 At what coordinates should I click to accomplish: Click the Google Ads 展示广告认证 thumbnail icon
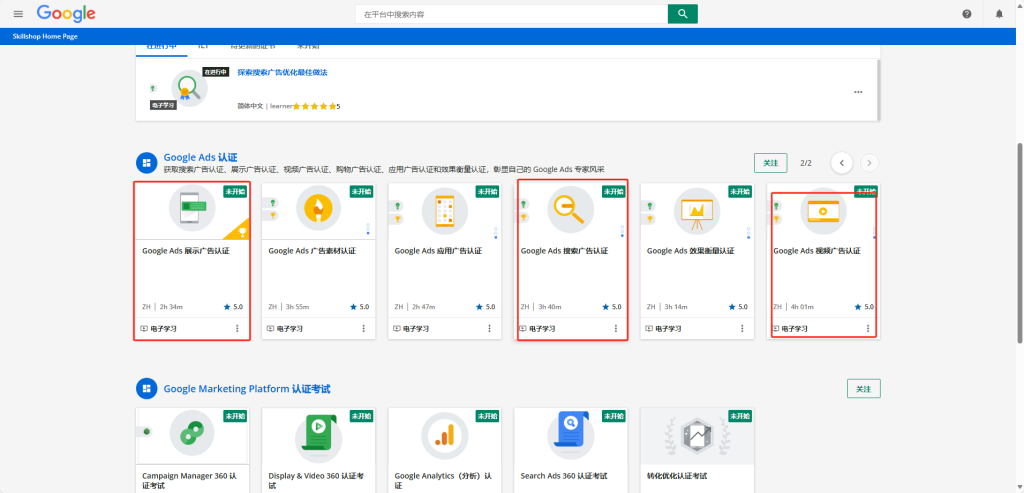coord(191,208)
